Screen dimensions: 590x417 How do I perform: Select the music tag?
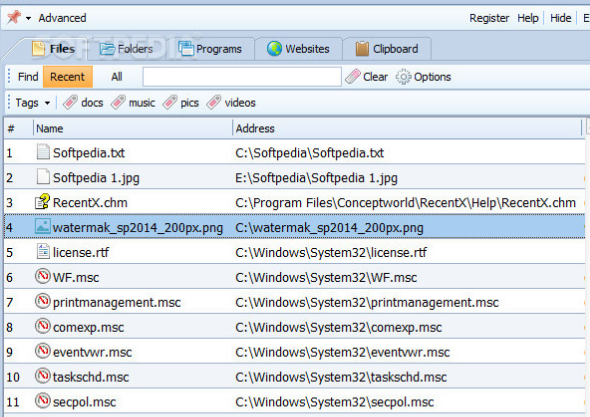click(133, 102)
